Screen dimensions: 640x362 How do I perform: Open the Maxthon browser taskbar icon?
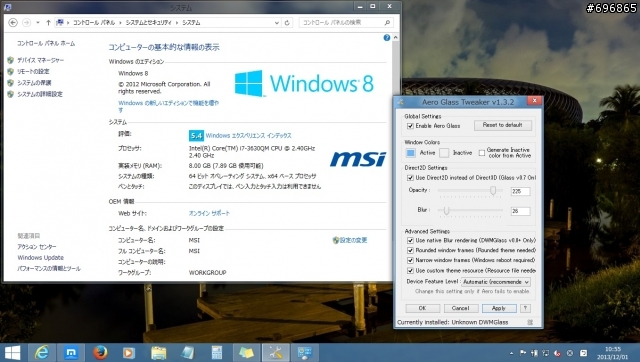71,352
